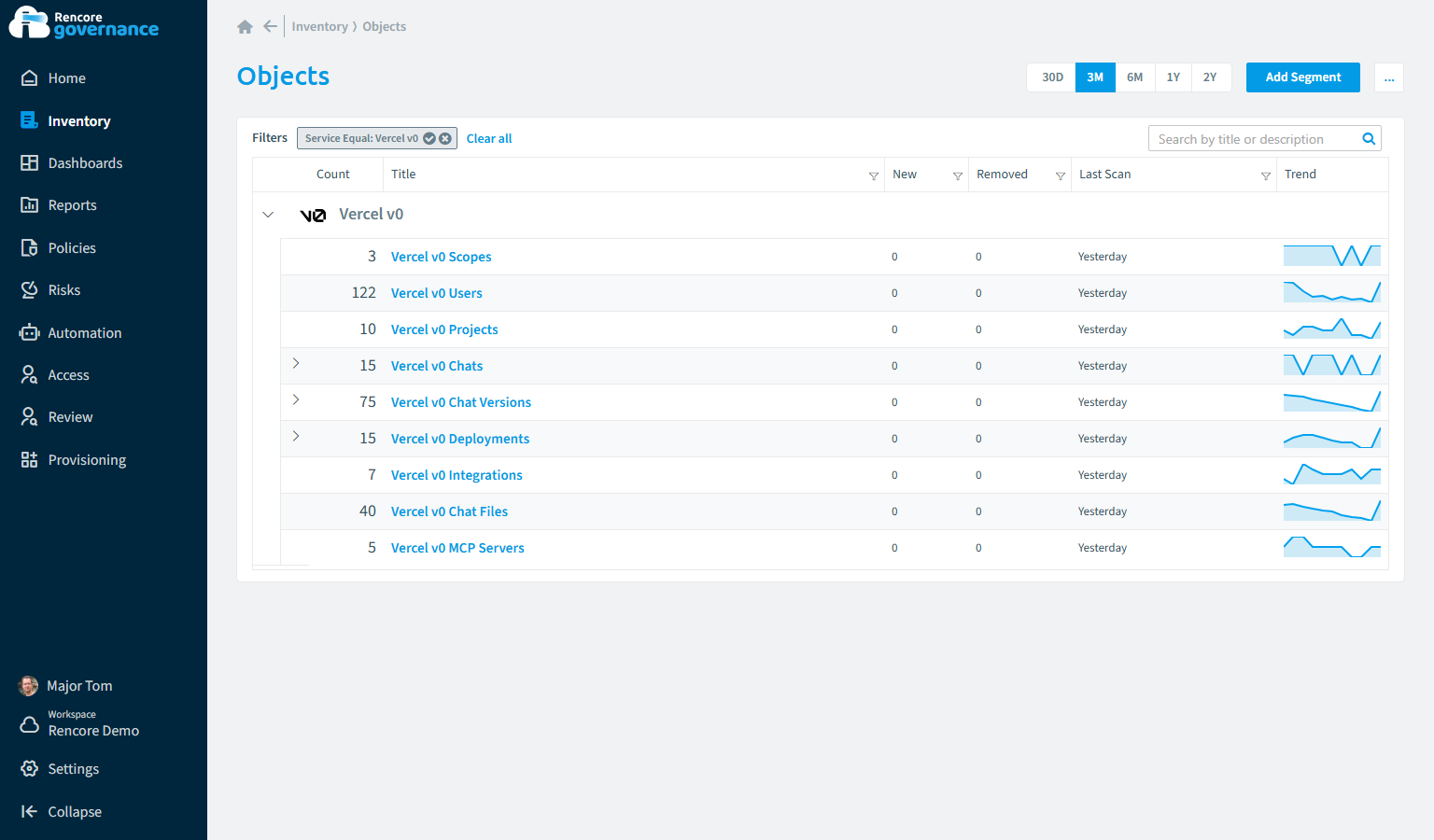Remove the Service Equal Vercel v0 filter
The height and width of the screenshot is (840, 1434).
445,138
